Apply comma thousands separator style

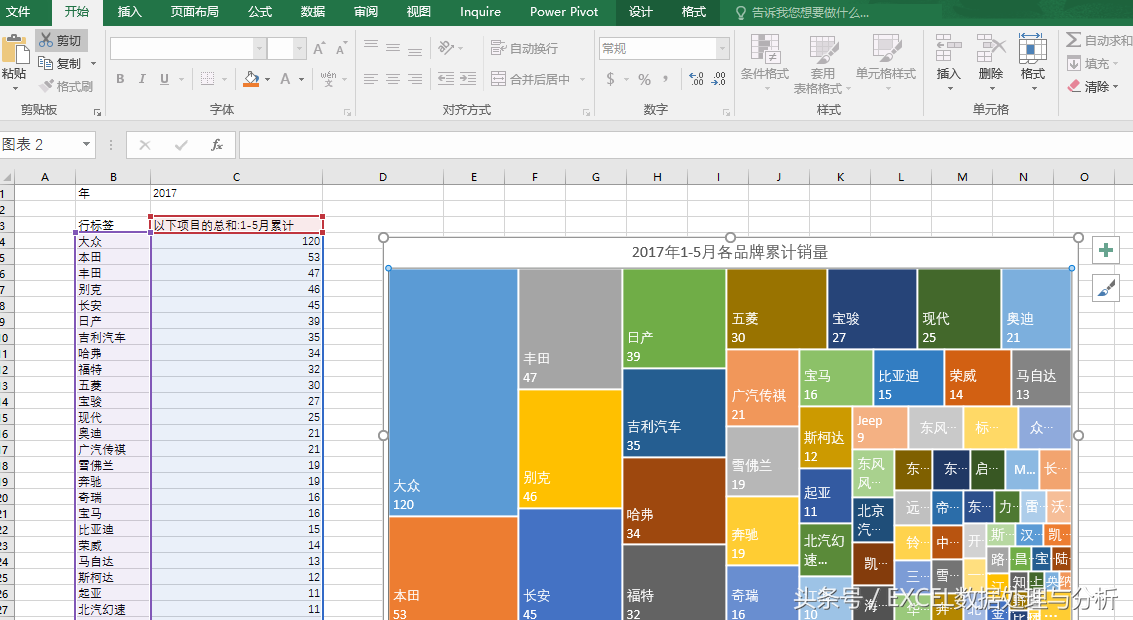pos(665,79)
